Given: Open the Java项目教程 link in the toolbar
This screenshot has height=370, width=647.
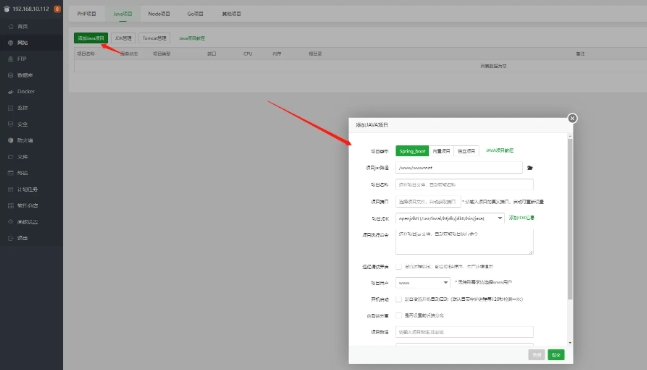Looking at the screenshot, I should coord(191,38).
